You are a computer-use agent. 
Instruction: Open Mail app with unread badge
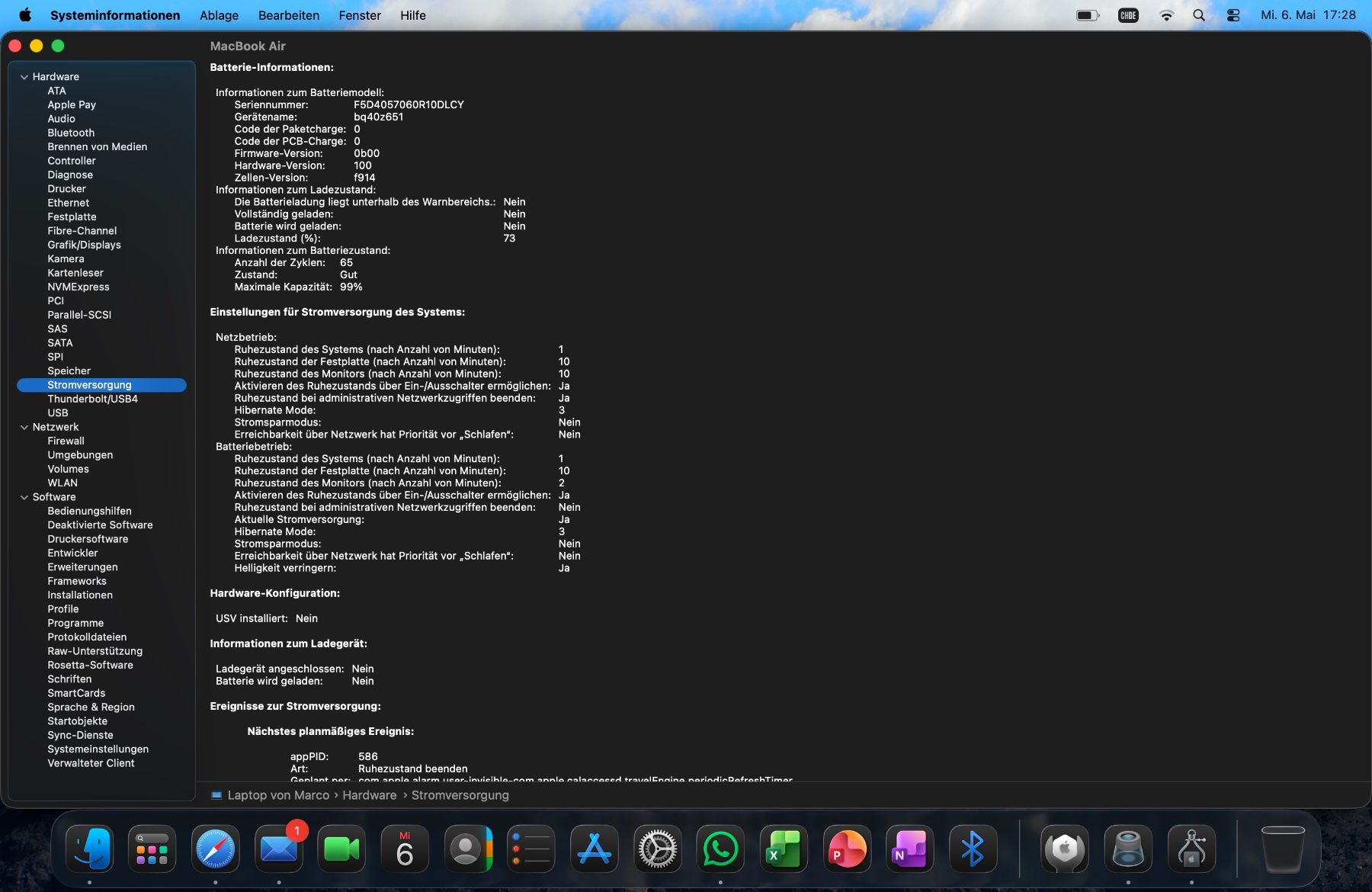pos(279,849)
